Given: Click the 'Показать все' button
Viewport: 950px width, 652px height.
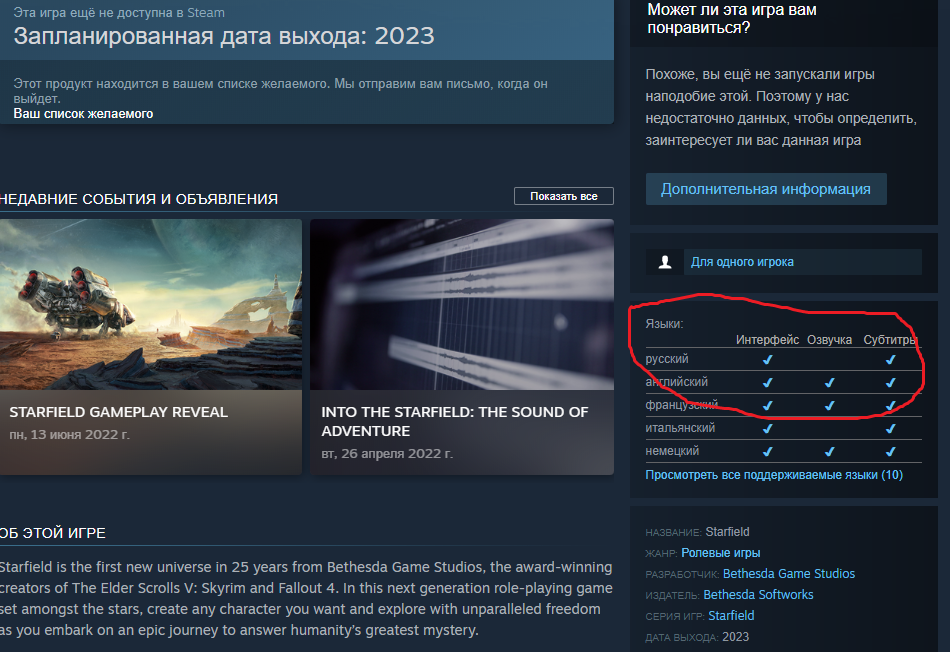Looking at the screenshot, I should point(563,196).
